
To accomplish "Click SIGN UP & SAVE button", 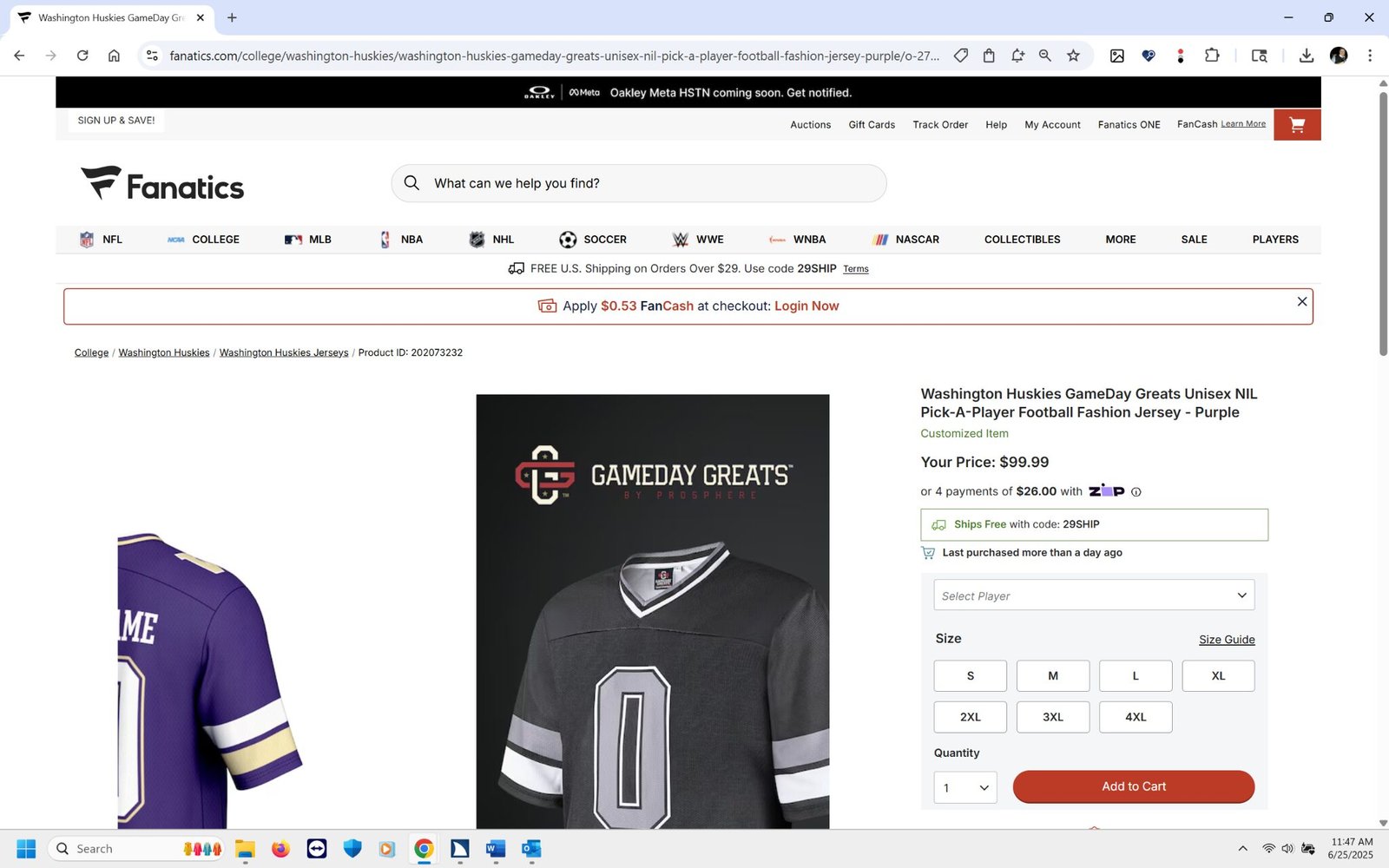I will tap(116, 121).
